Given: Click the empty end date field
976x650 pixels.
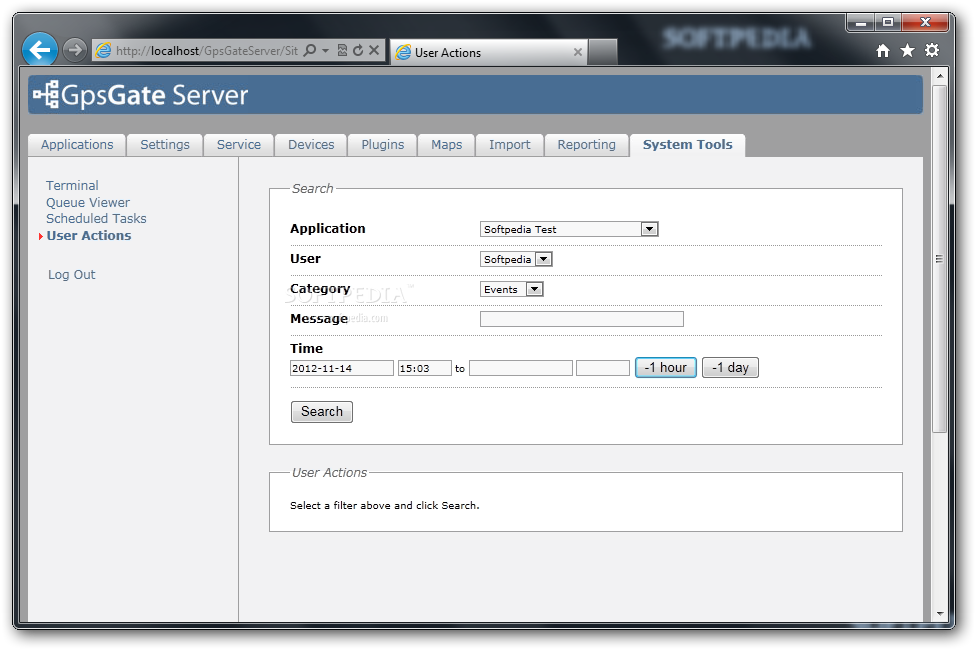Looking at the screenshot, I should [x=521, y=368].
